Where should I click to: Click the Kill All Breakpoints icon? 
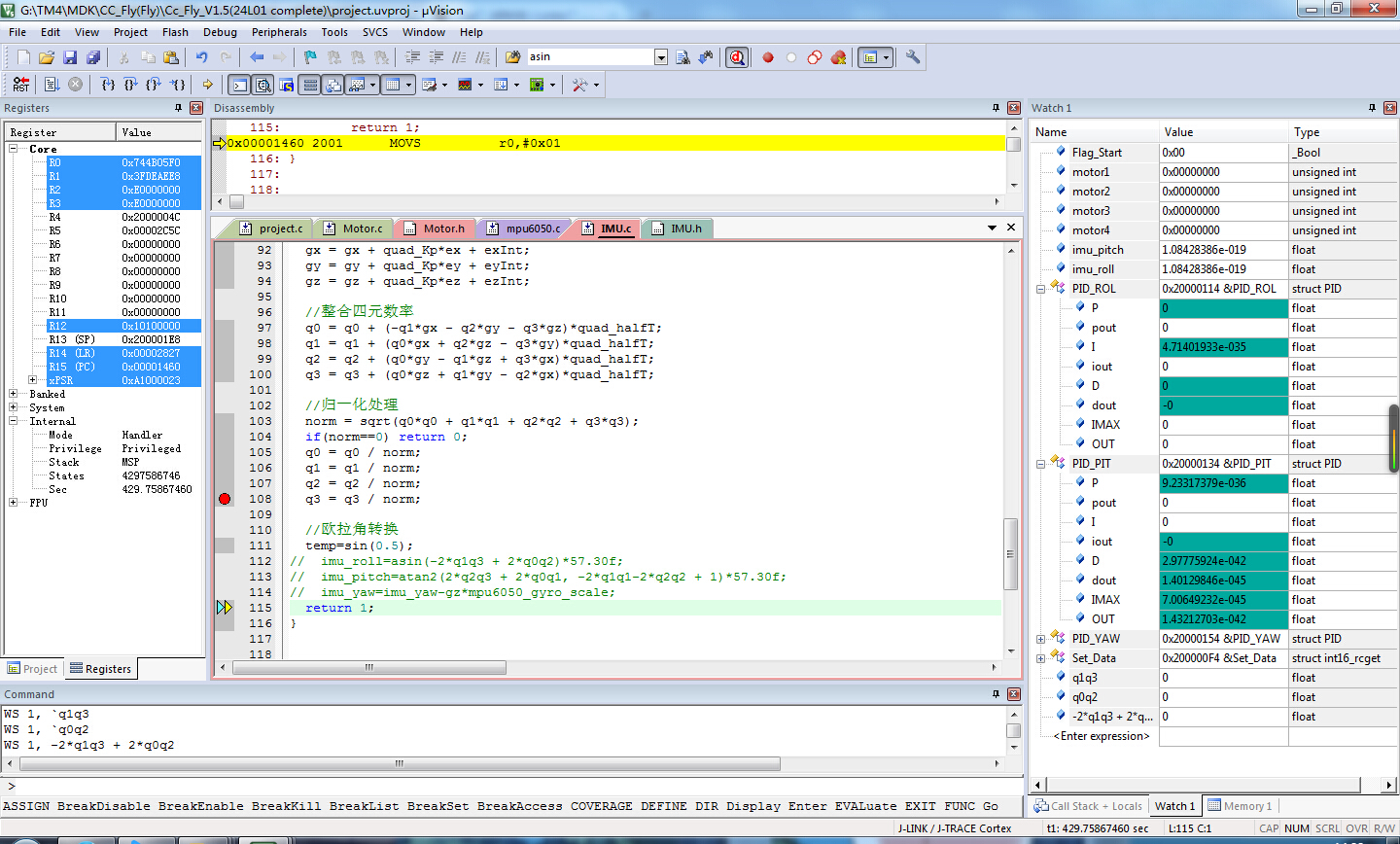[838, 57]
